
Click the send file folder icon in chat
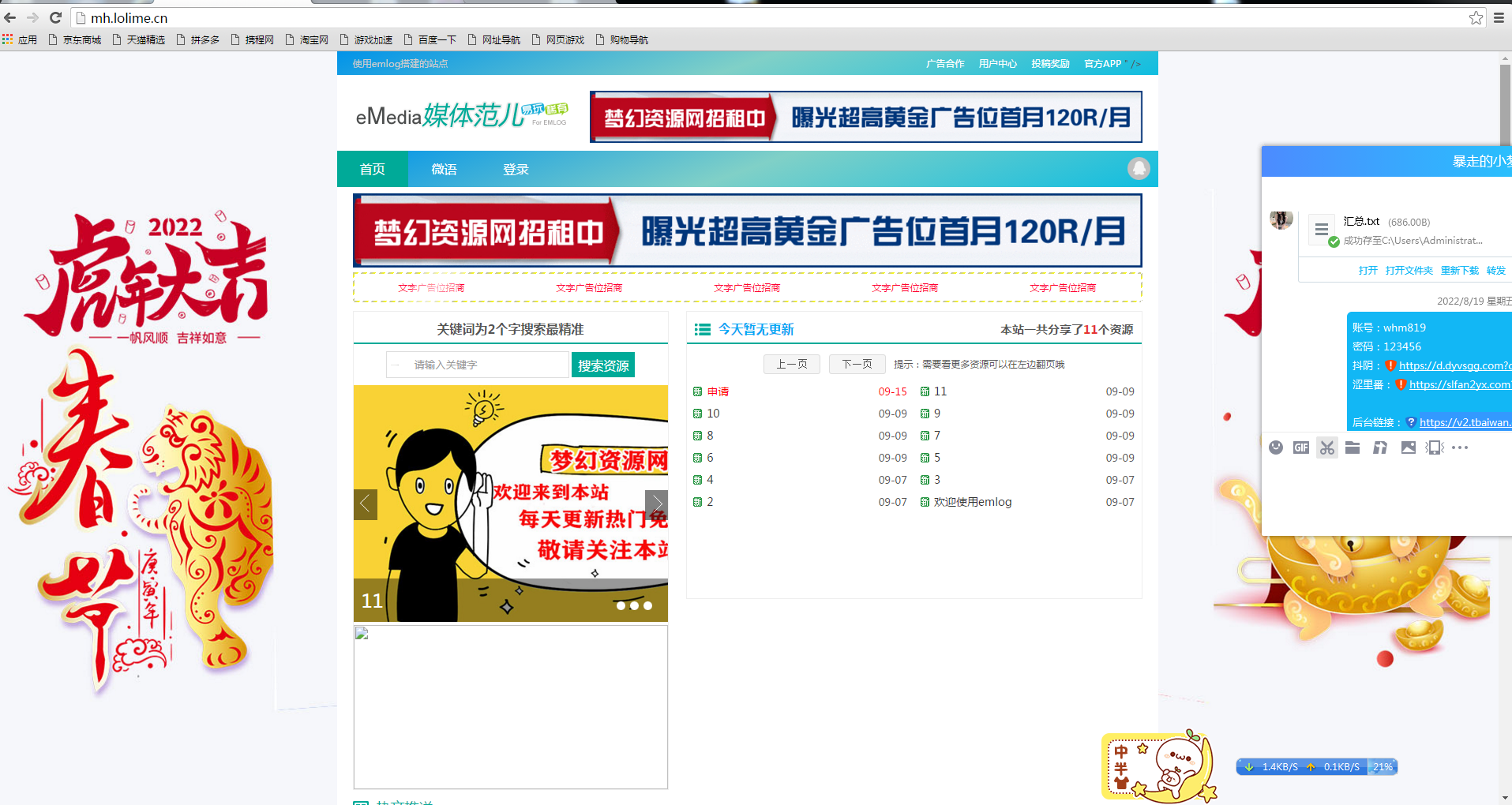pyautogui.click(x=1352, y=447)
